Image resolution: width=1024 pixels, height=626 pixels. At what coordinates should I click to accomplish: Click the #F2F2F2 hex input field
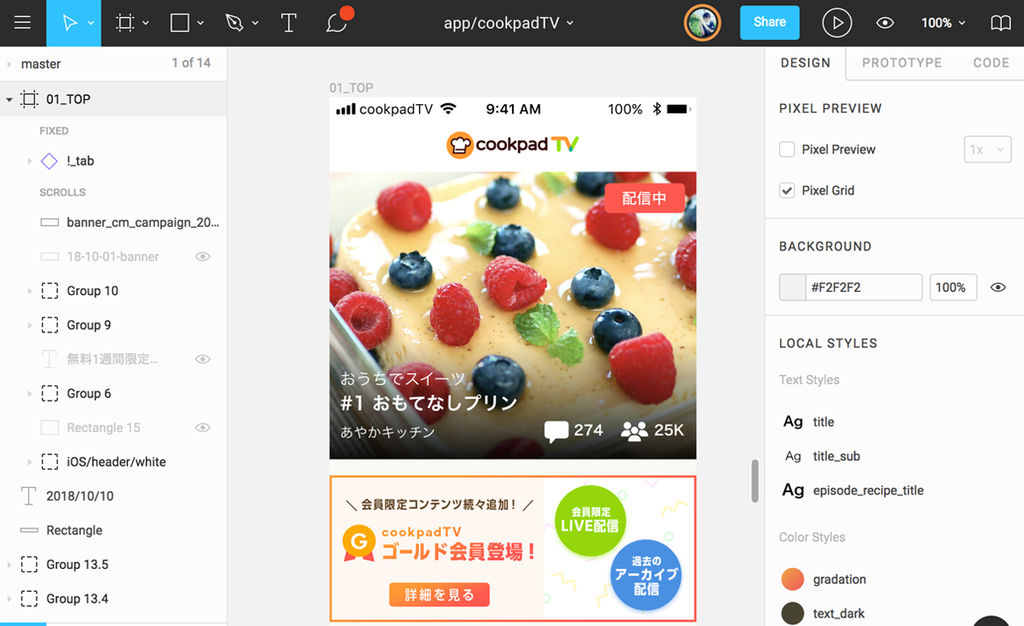[x=863, y=287]
